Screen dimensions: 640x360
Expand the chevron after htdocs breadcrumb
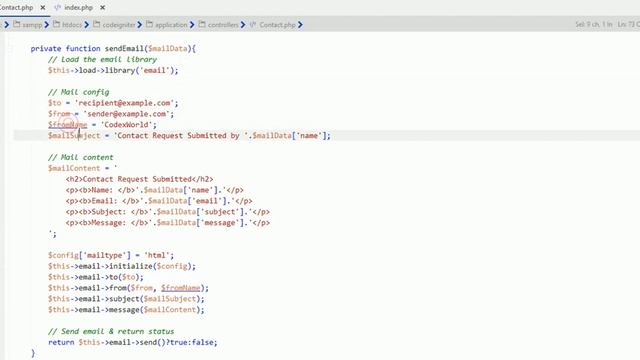[87, 25]
